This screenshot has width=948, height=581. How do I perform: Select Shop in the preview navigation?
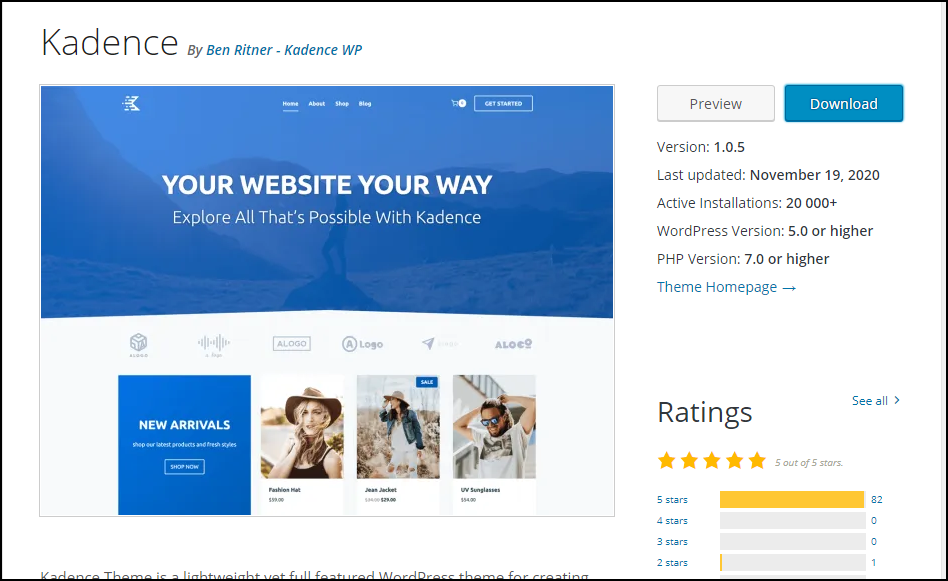click(342, 103)
